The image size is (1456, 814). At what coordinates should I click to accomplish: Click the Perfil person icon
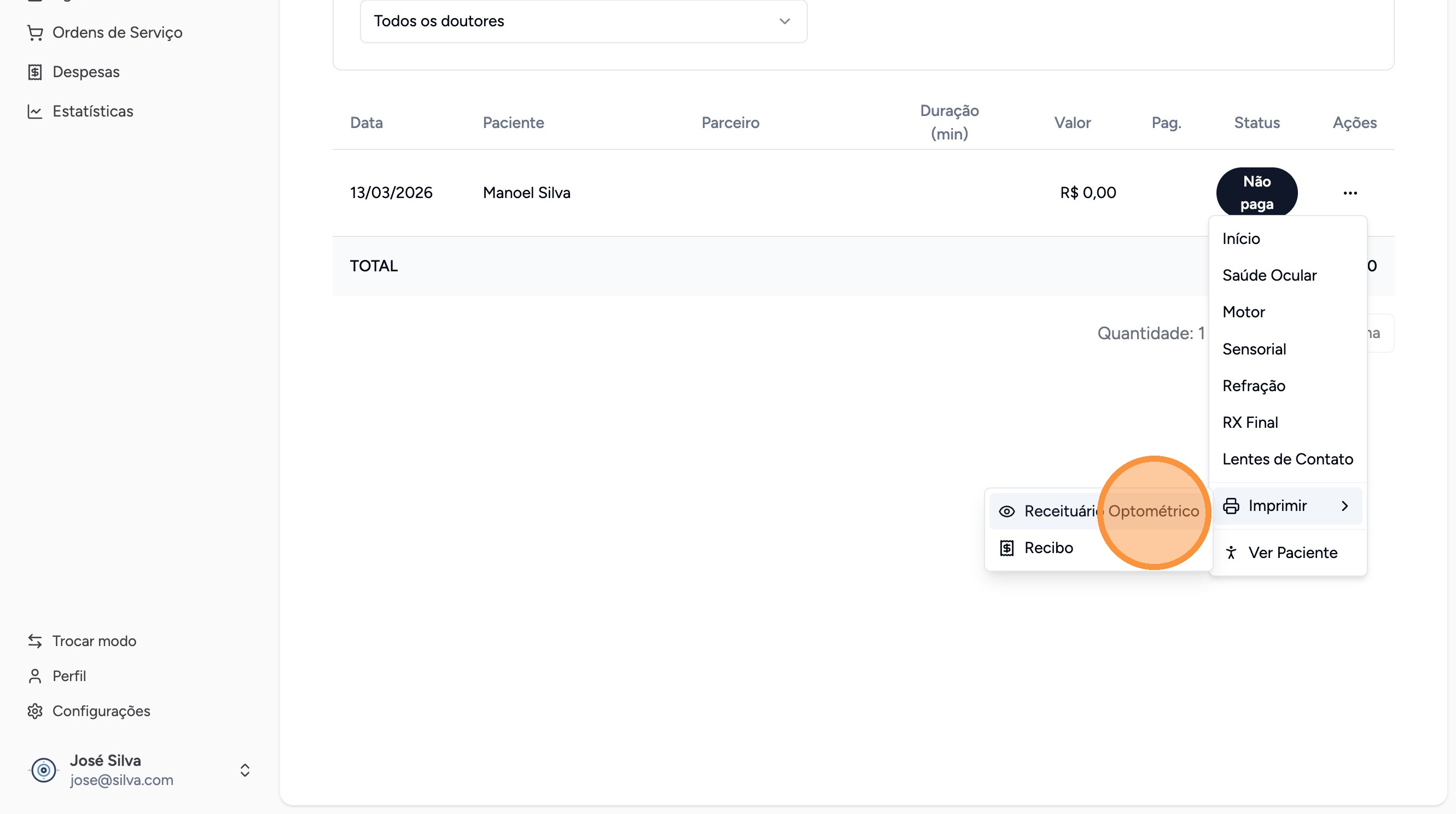[35, 676]
